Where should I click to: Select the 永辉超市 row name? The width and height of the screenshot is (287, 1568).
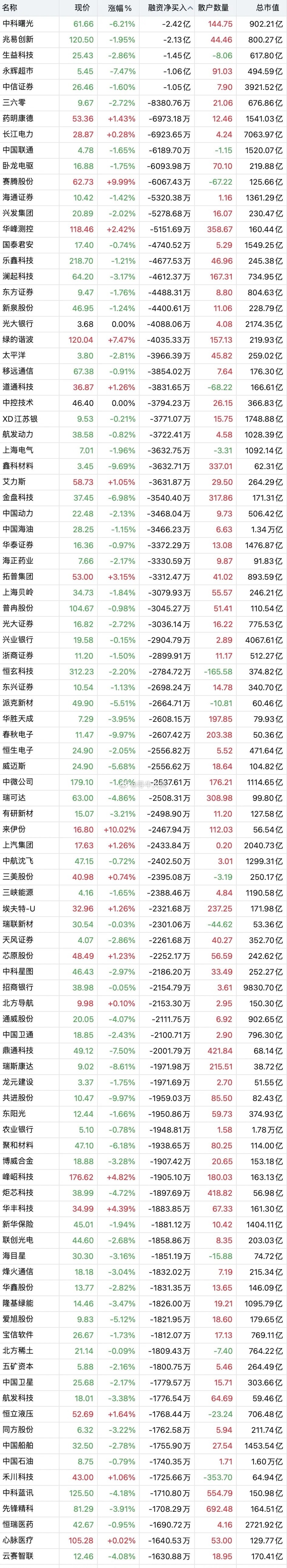[18, 71]
